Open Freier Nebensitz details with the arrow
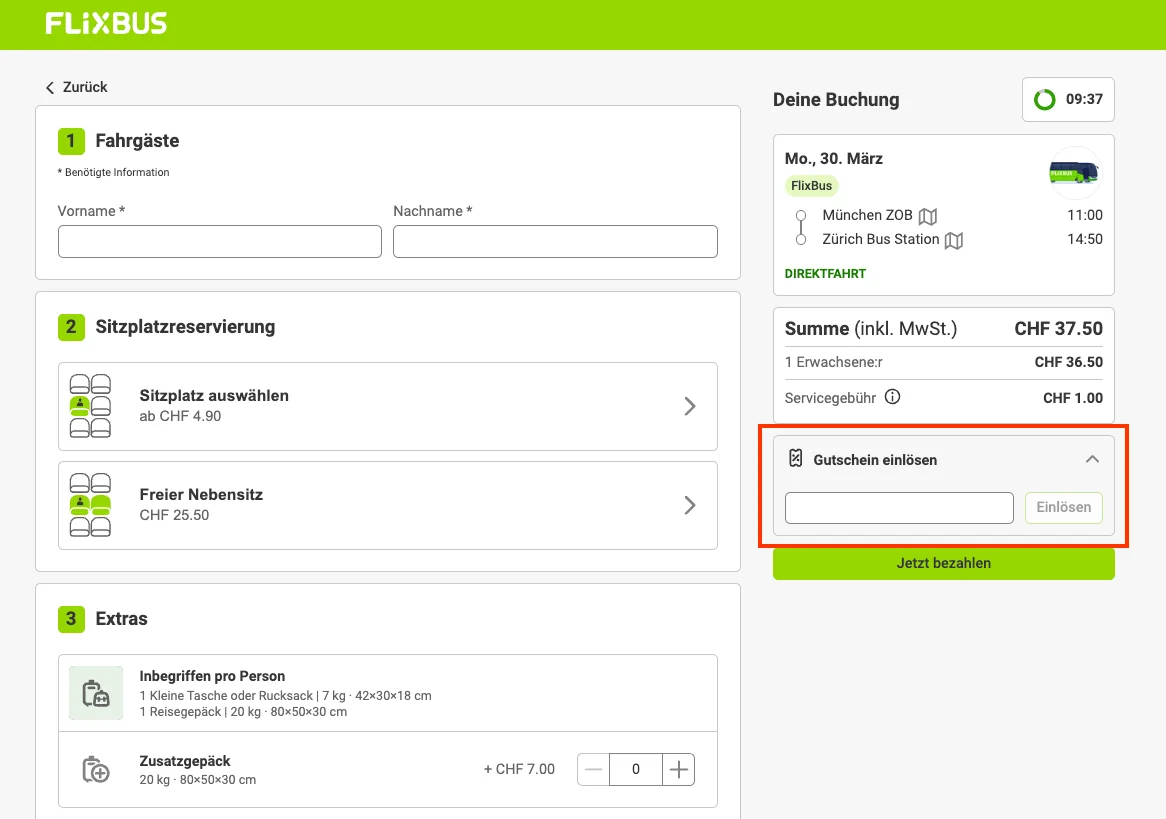This screenshot has height=819, width=1166. tap(689, 505)
